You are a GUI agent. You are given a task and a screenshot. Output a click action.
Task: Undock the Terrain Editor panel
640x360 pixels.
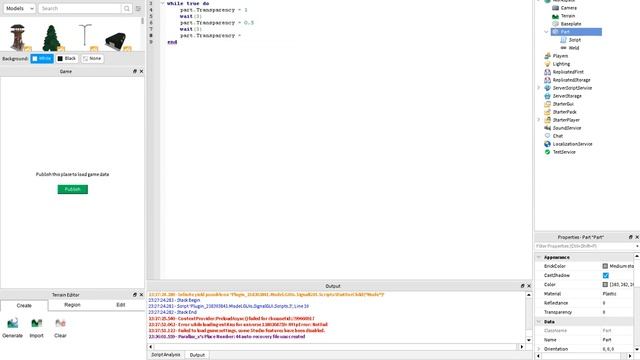pos(135,294)
